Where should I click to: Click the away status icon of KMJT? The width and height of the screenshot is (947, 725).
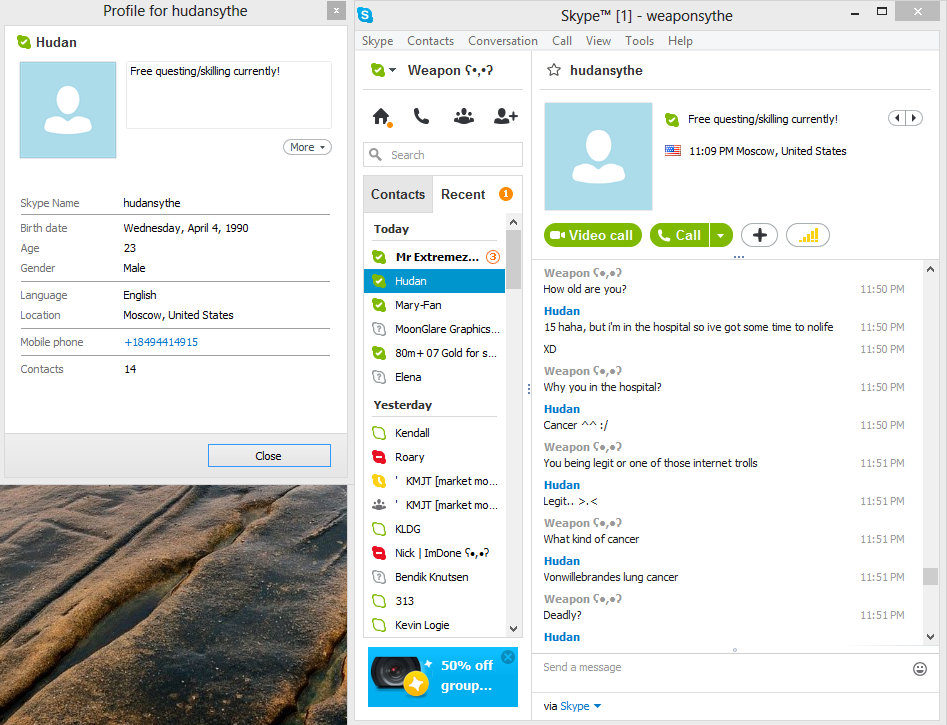click(x=379, y=481)
